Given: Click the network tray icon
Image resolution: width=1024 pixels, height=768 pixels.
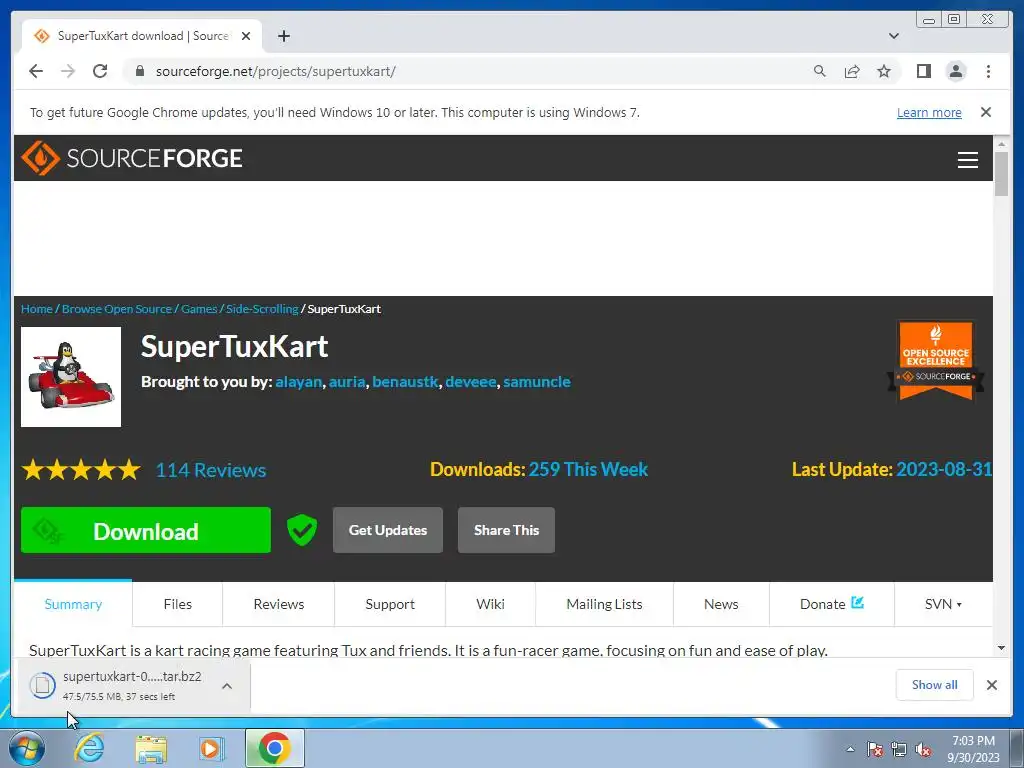Looking at the screenshot, I should (899, 749).
